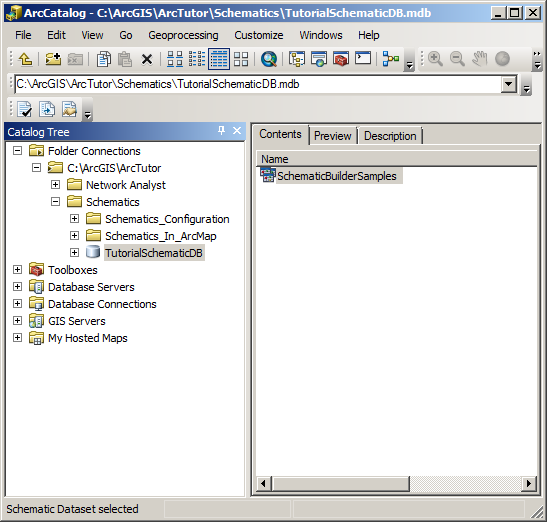
Task: Switch to the Preview tab
Action: click(332, 136)
